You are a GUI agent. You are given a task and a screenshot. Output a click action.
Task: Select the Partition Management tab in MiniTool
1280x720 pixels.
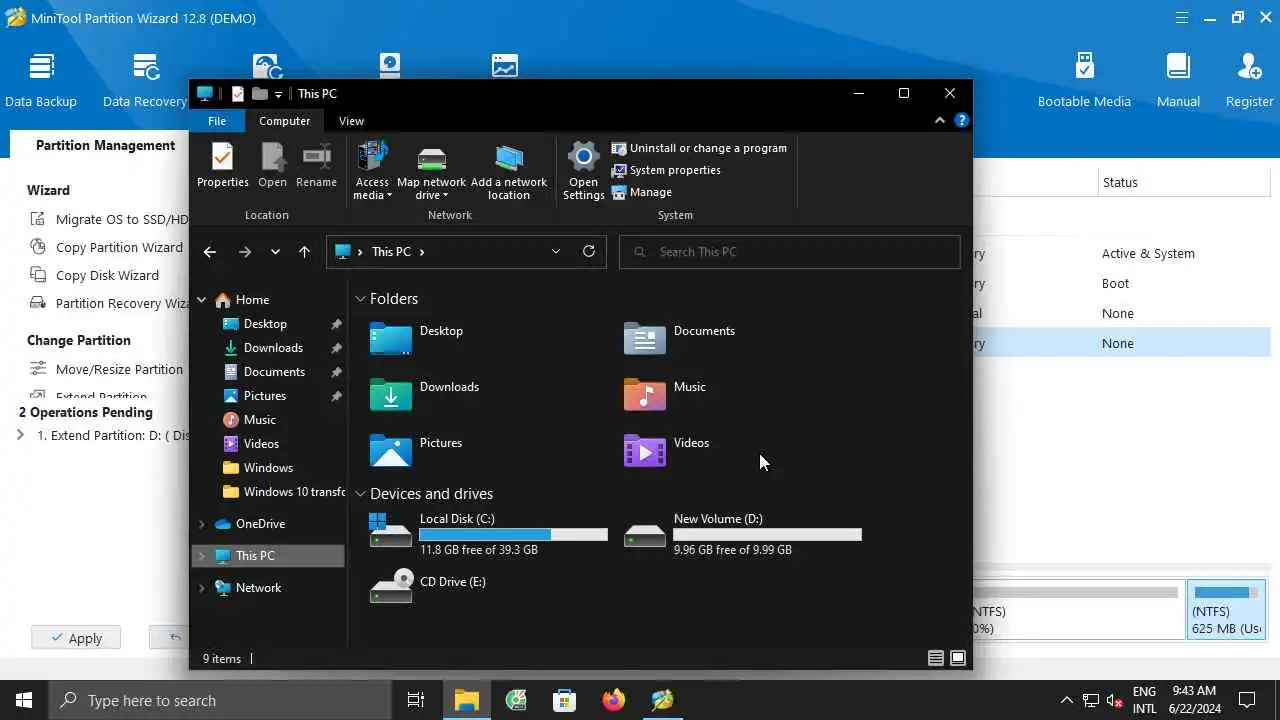point(105,145)
